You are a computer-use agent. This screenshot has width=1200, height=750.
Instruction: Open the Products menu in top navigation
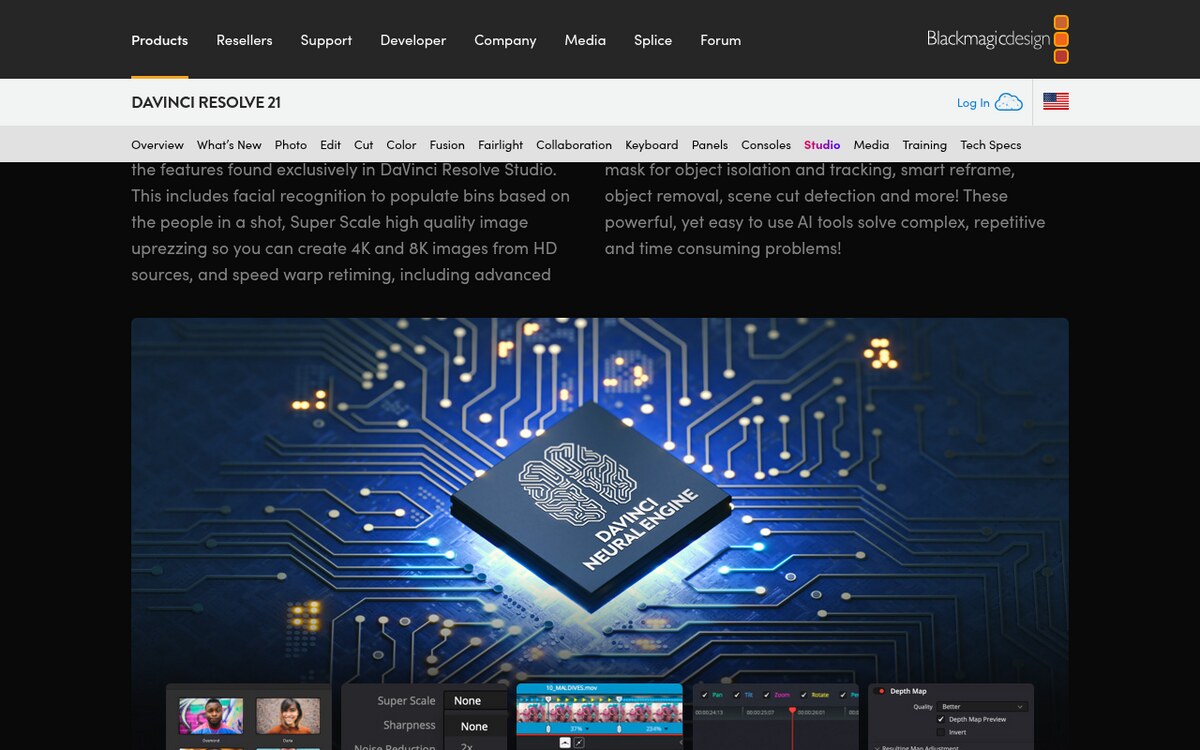[x=159, y=40]
